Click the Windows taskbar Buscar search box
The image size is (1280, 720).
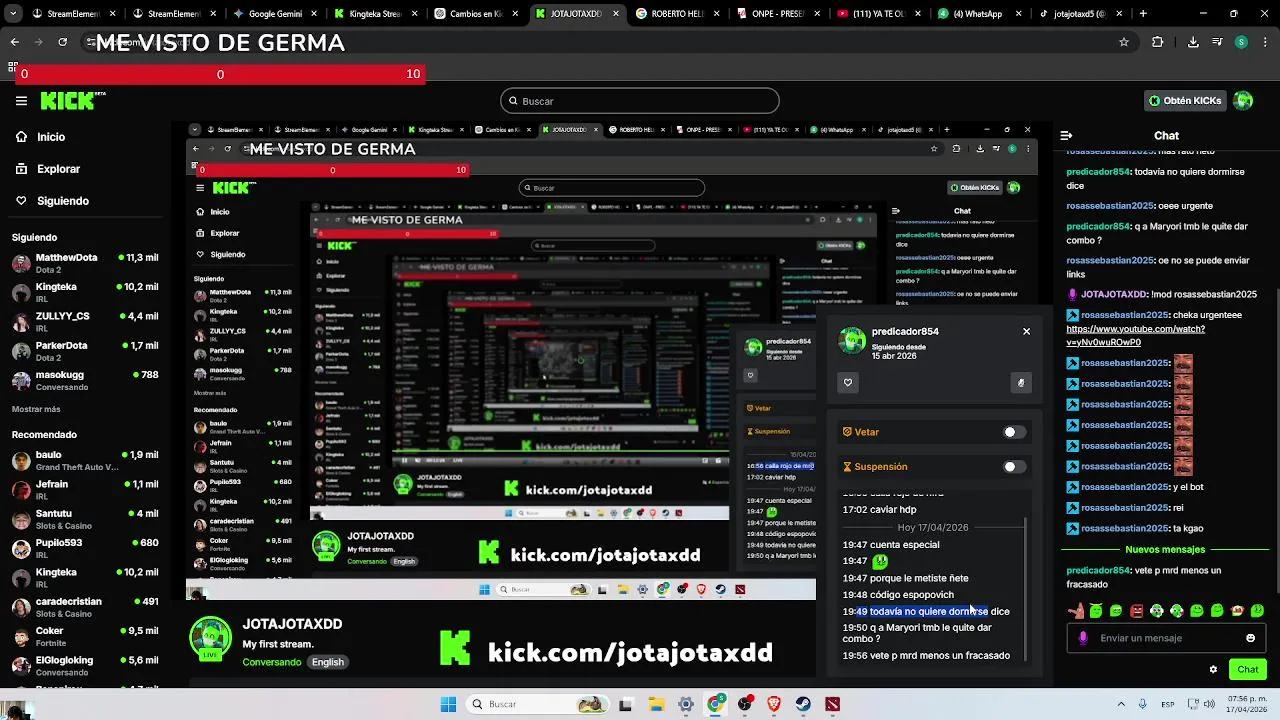540,704
